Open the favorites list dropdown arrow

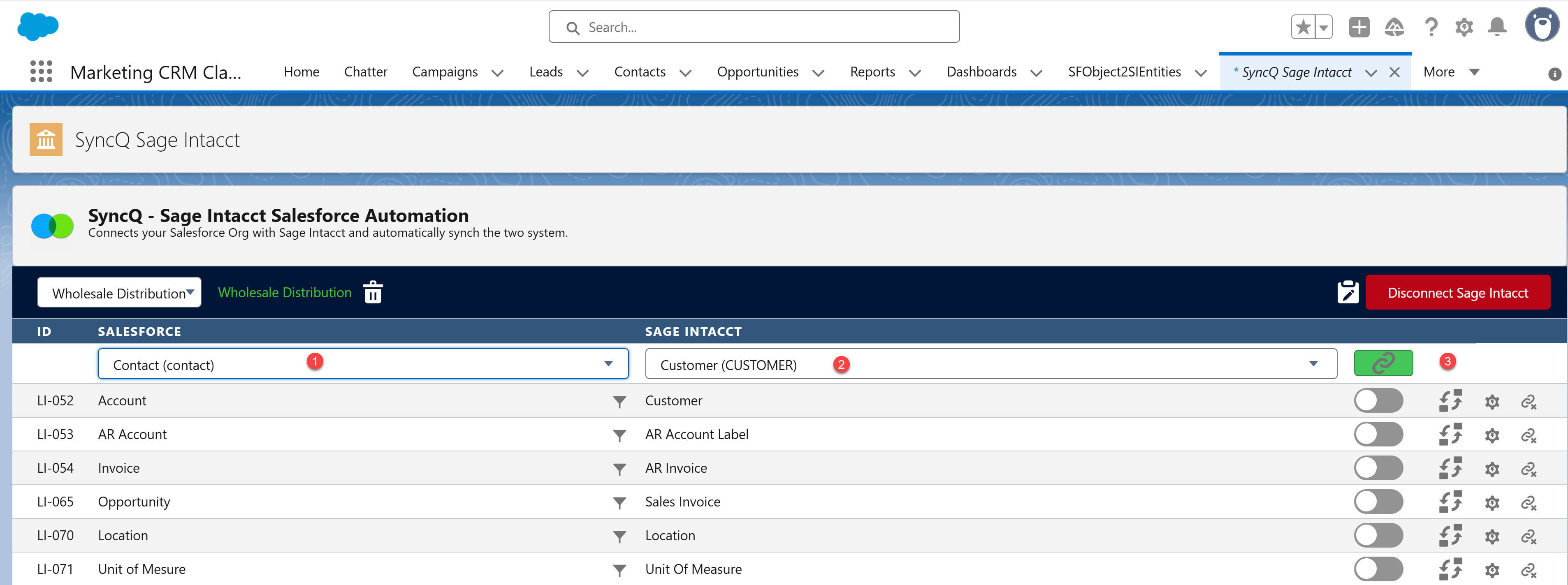[1323, 28]
